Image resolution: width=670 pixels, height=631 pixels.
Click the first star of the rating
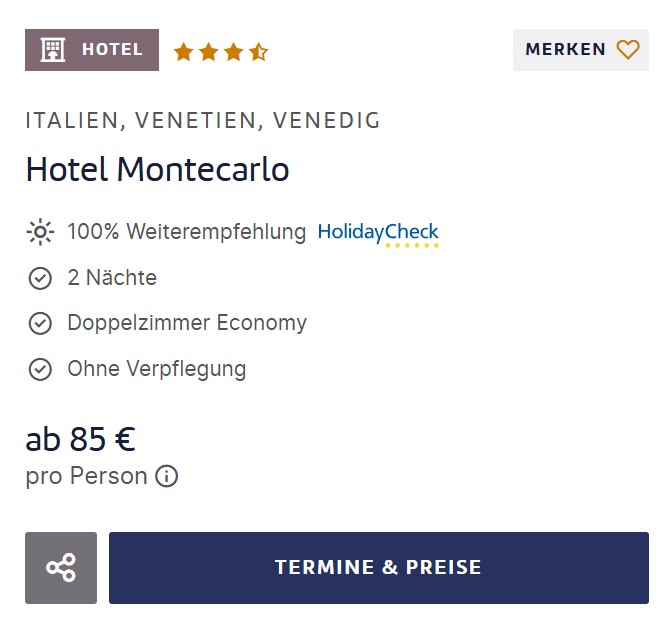(x=184, y=52)
